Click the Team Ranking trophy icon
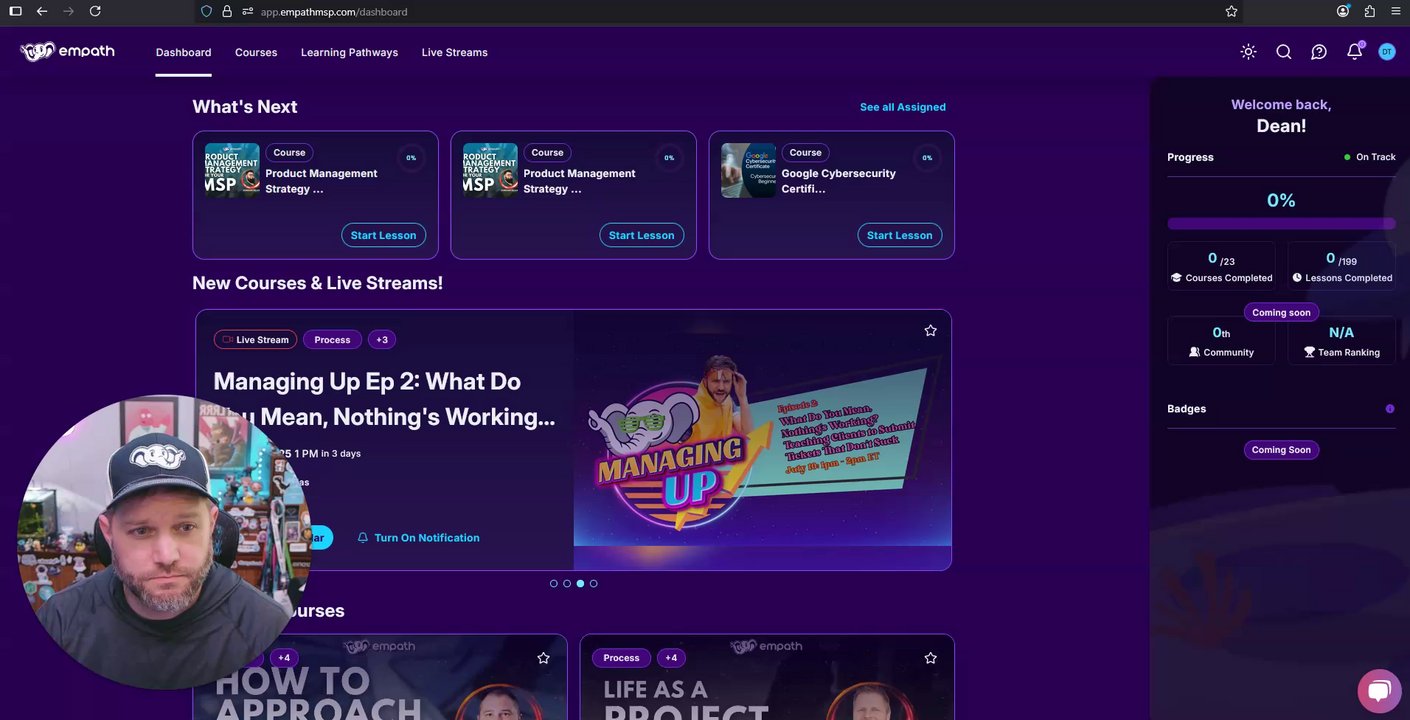Screen dimensions: 1410x720 click(x=1310, y=352)
